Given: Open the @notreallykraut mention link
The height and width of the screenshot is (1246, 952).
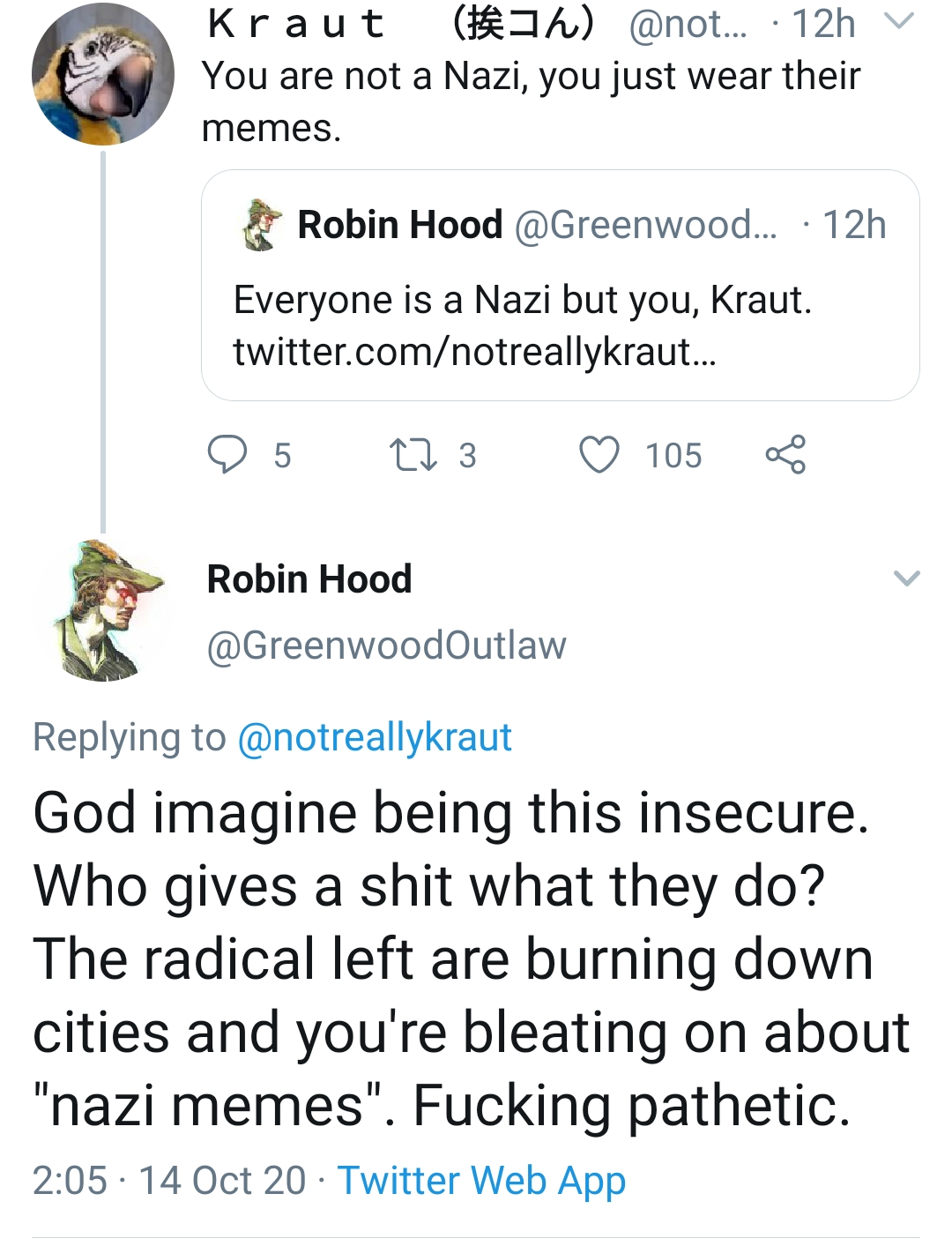Looking at the screenshot, I should 375,737.
